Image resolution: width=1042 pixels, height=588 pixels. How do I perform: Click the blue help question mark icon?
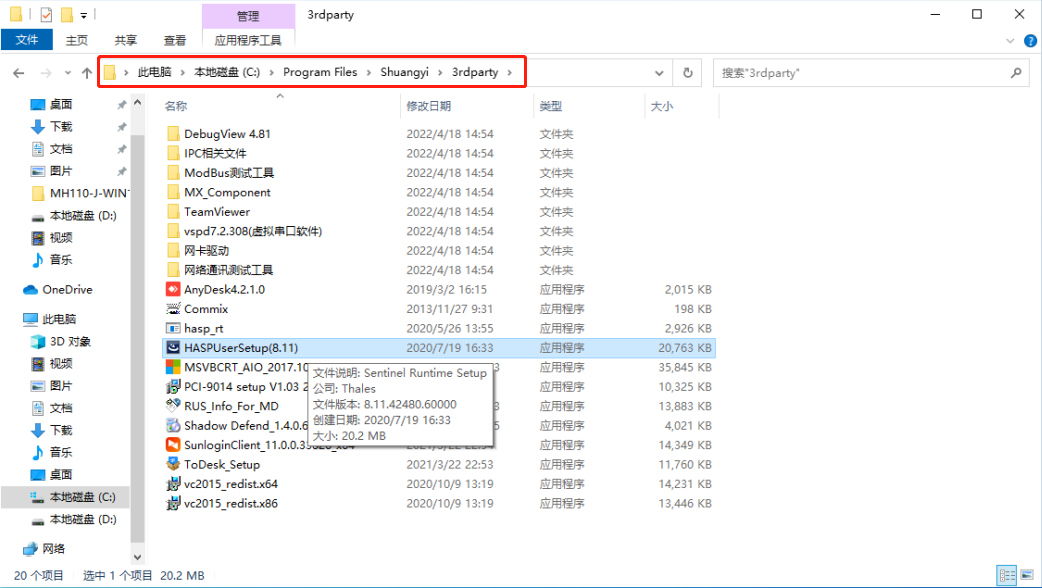click(x=1031, y=40)
